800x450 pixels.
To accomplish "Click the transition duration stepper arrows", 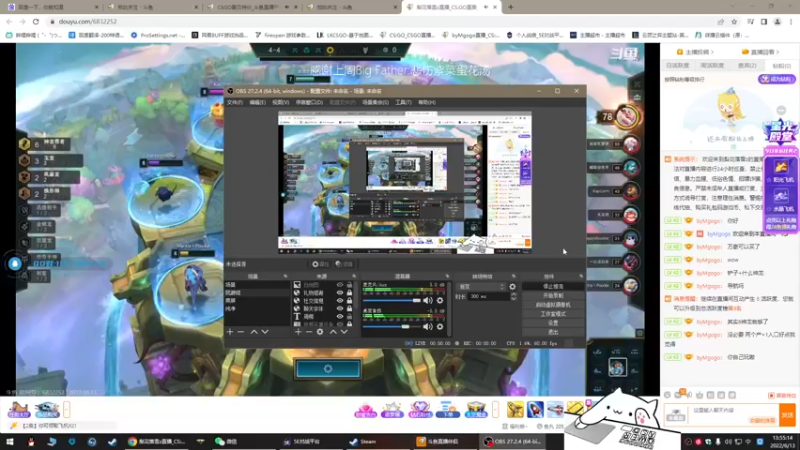I will point(513,296).
